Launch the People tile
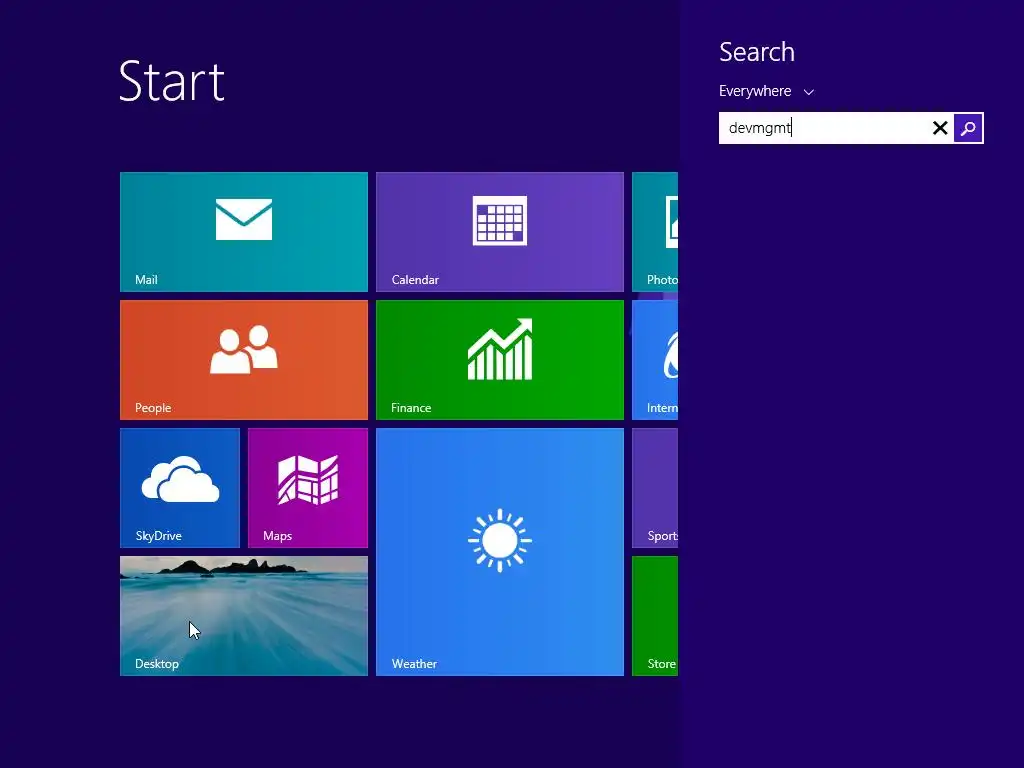Screen dimensions: 1024x768 click(x=244, y=360)
